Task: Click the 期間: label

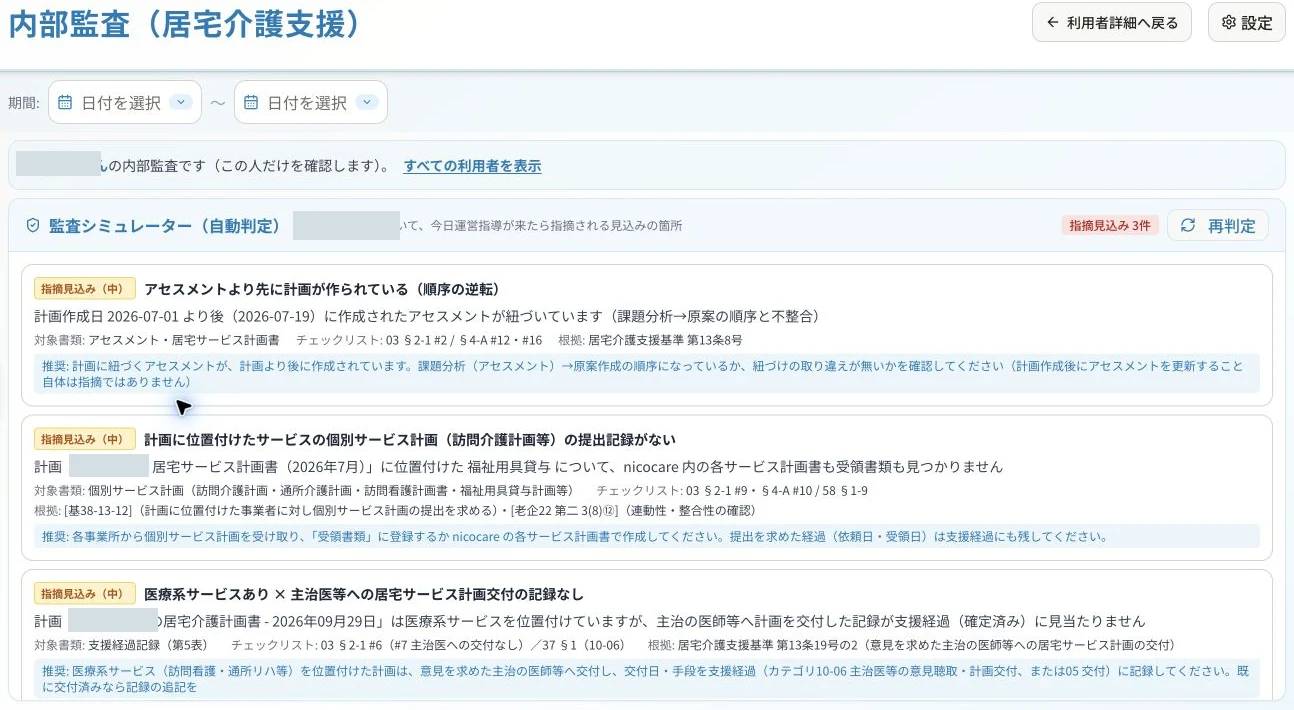Action: click(x=24, y=102)
